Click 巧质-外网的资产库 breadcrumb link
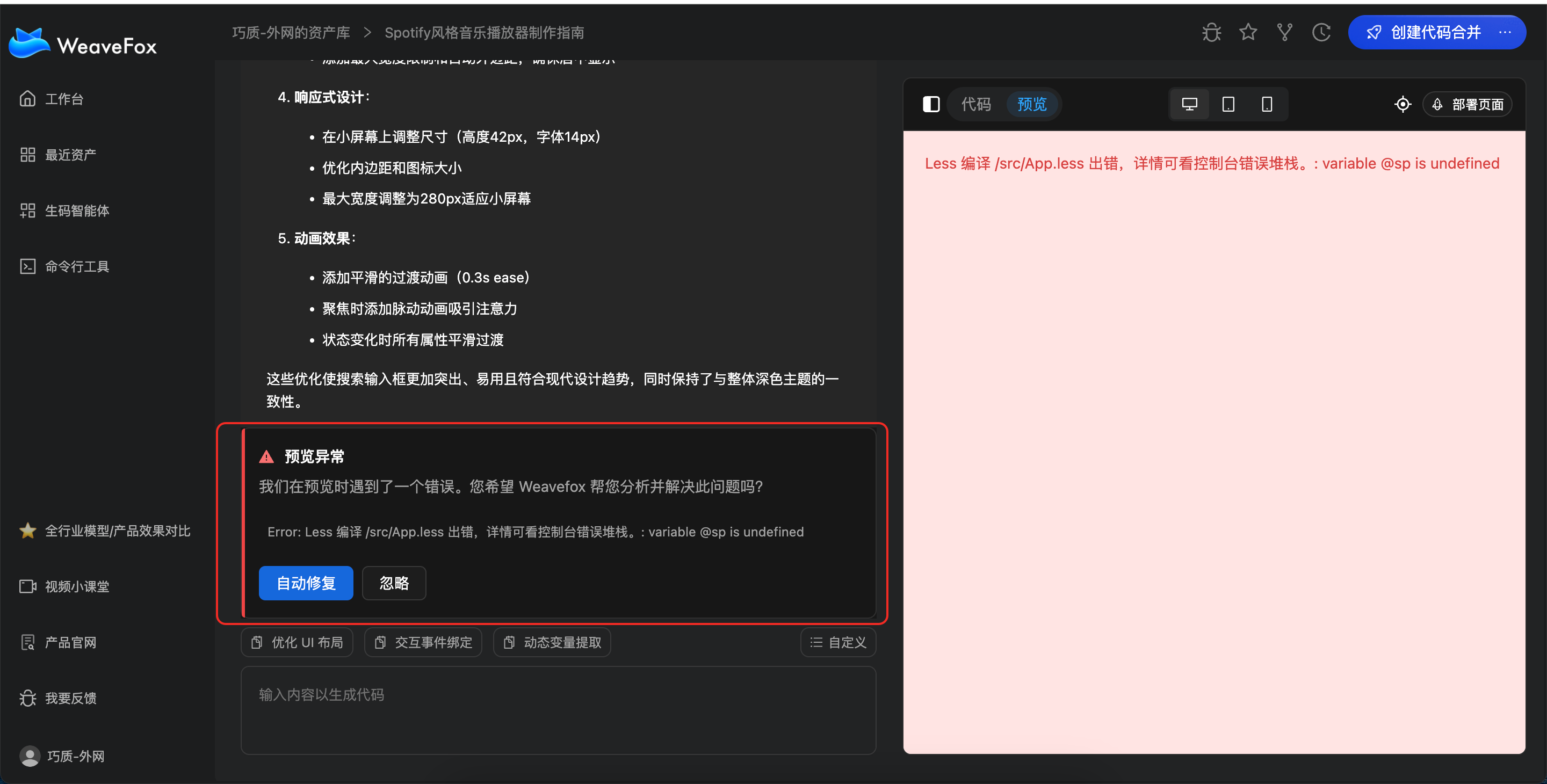Viewport: 1547px width, 784px height. click(x=291, y=32)
